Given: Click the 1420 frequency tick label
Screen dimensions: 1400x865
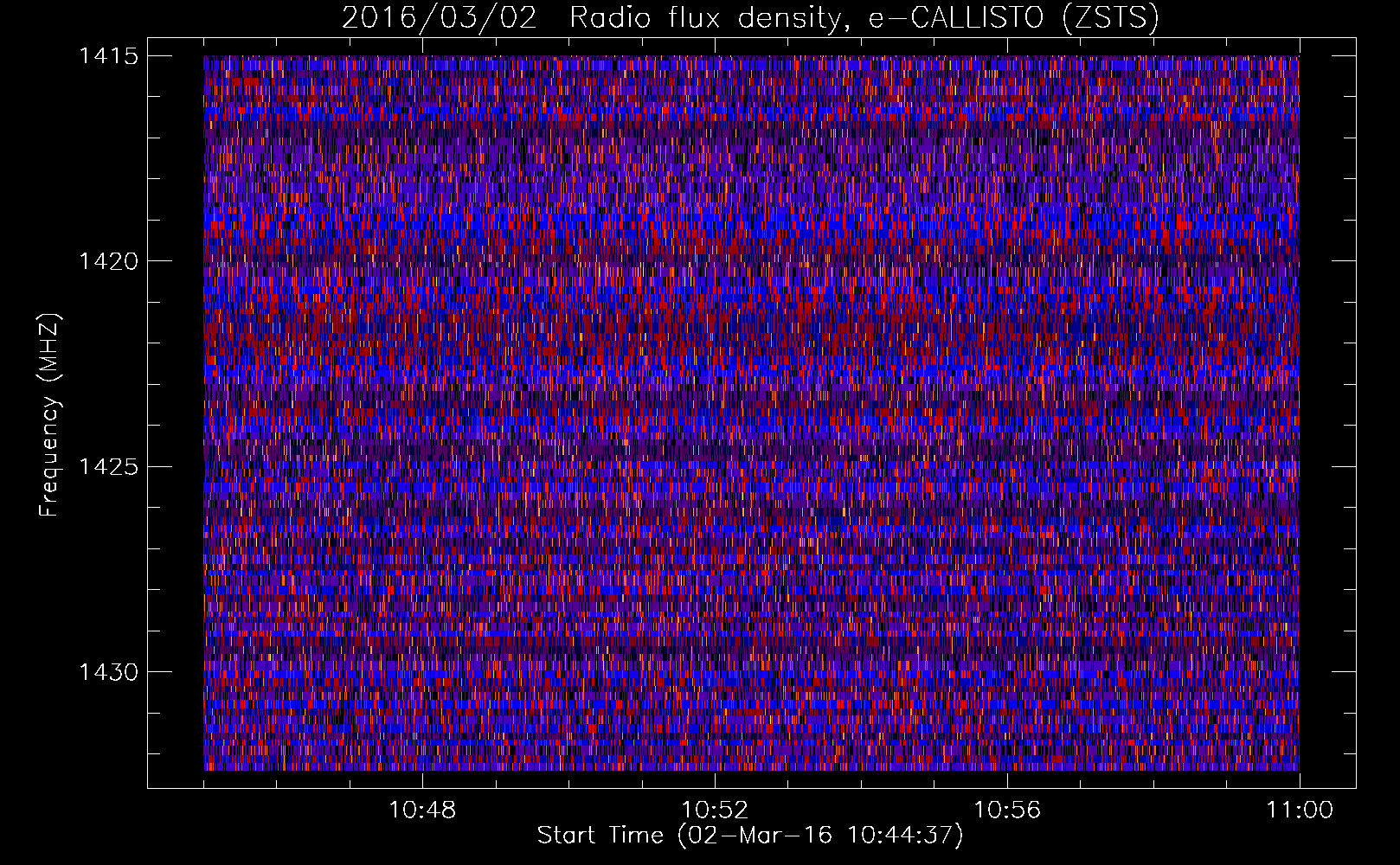Looking at the screenshot, I should click(x=108, y=261).
